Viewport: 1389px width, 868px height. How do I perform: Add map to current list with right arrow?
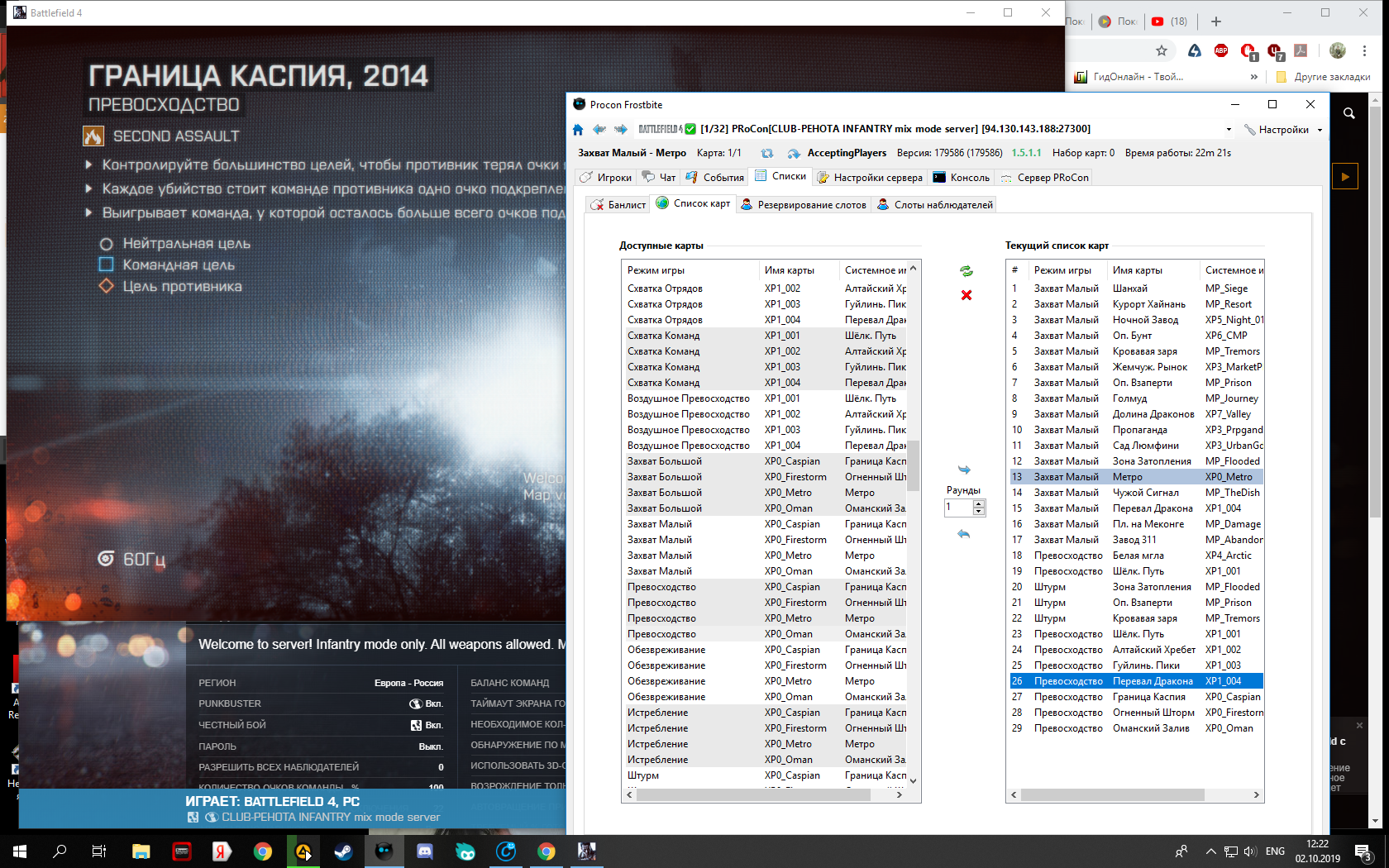(x=964, y=470)
